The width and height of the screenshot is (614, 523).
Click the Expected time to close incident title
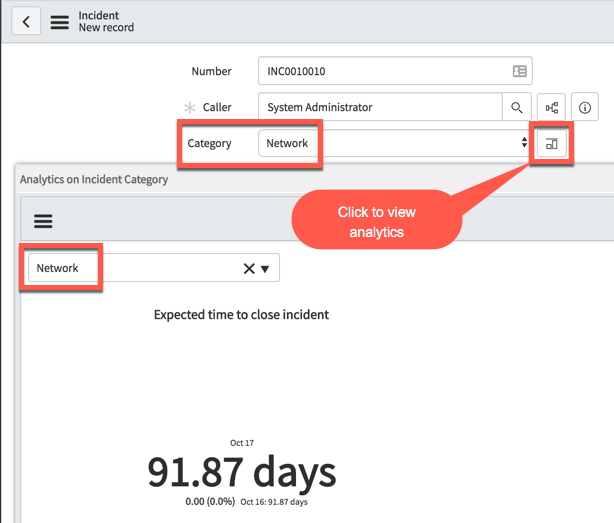point(241,315)
